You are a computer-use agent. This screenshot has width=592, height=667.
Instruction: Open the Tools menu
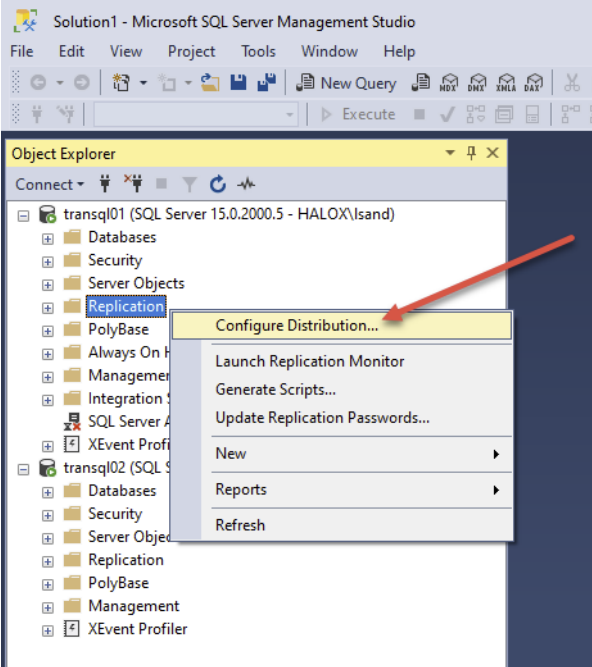[259, 51]
